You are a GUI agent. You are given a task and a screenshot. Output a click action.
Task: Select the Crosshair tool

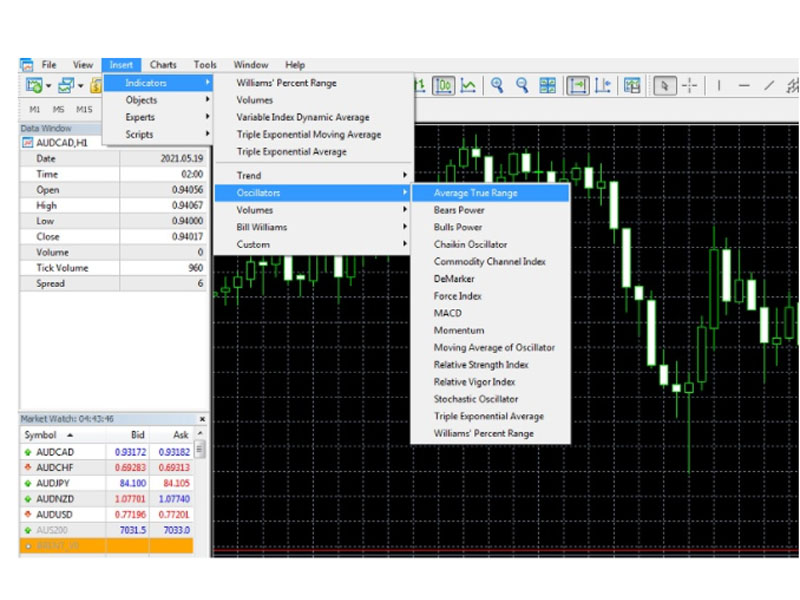pyautogui.click(x=689, y=85)
